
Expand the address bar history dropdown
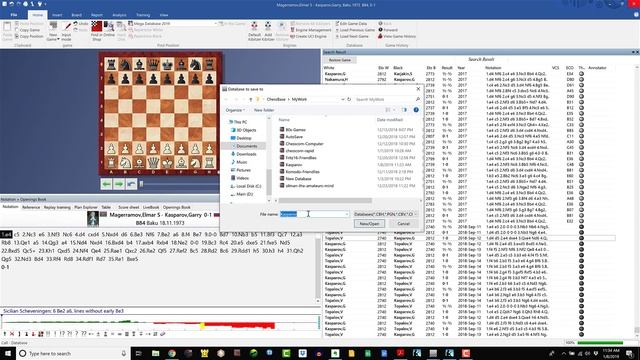point(342,99)
